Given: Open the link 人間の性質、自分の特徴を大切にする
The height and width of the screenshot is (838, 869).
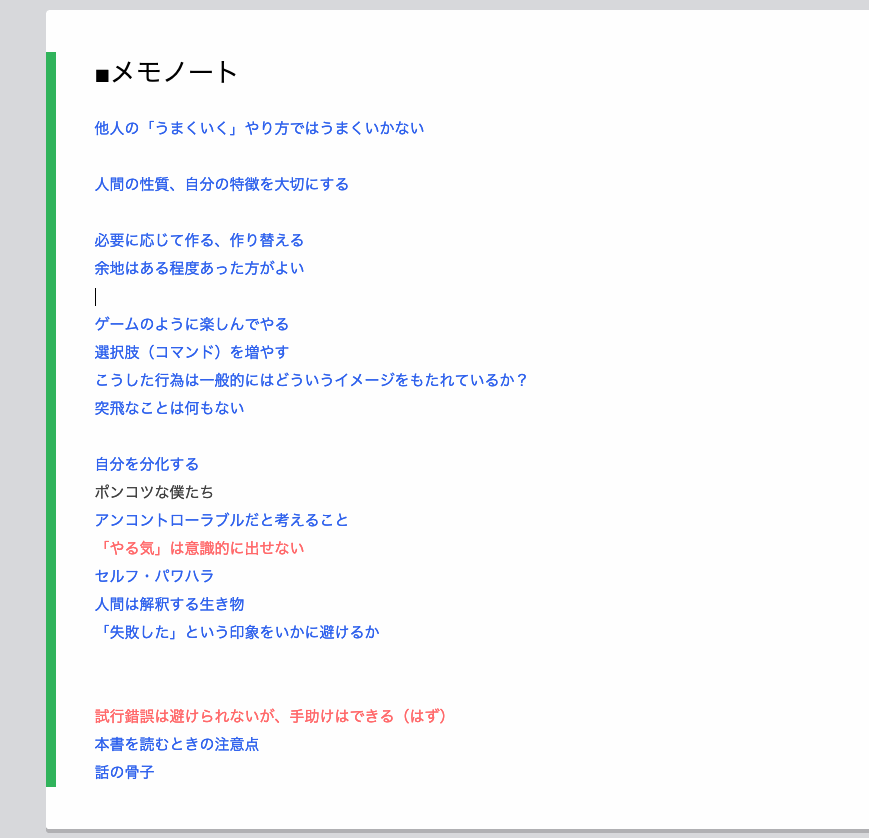Looking at the screenshot, I should click(x=222, y=184).
